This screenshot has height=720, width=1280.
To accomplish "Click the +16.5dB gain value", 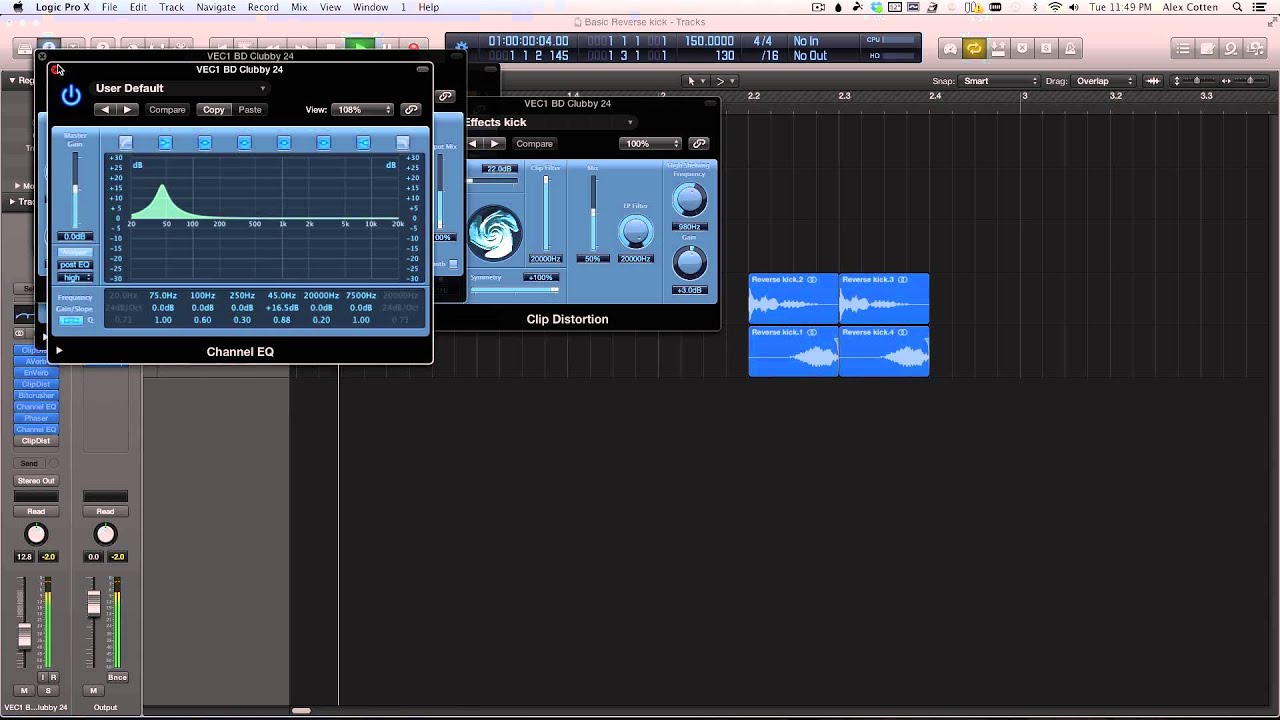I will pos(282,308).
